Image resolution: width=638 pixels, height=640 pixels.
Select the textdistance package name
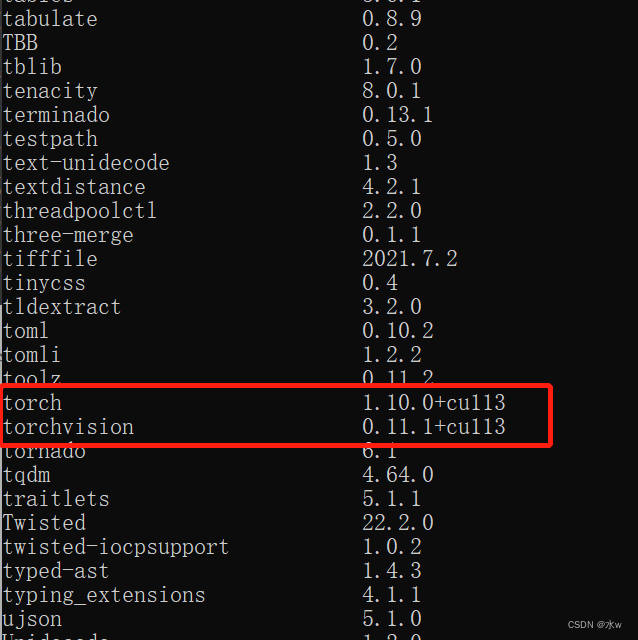point(74,187)
